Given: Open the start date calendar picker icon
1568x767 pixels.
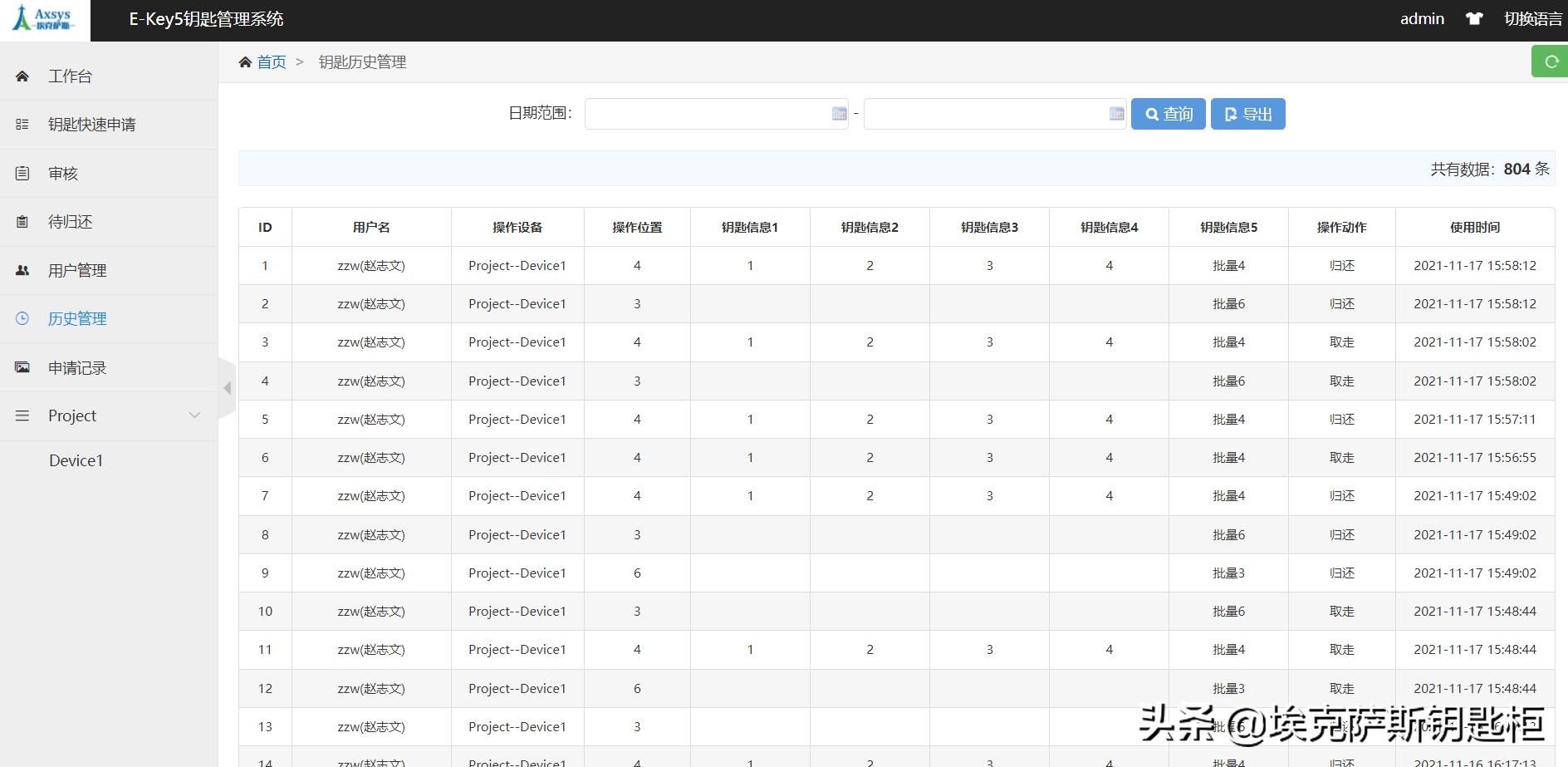Looking at the screenshot, I should click(839, 114).
